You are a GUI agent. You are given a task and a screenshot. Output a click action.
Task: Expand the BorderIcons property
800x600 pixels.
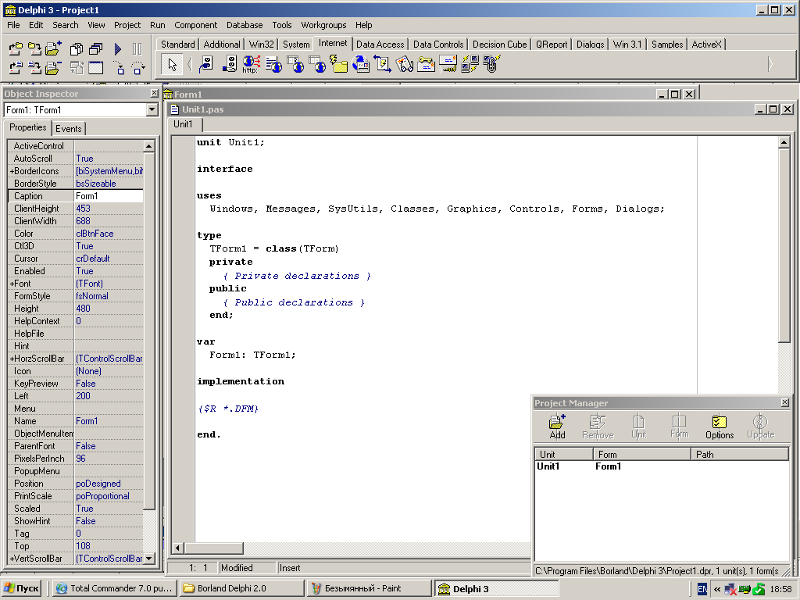click(x=11, y=171)
